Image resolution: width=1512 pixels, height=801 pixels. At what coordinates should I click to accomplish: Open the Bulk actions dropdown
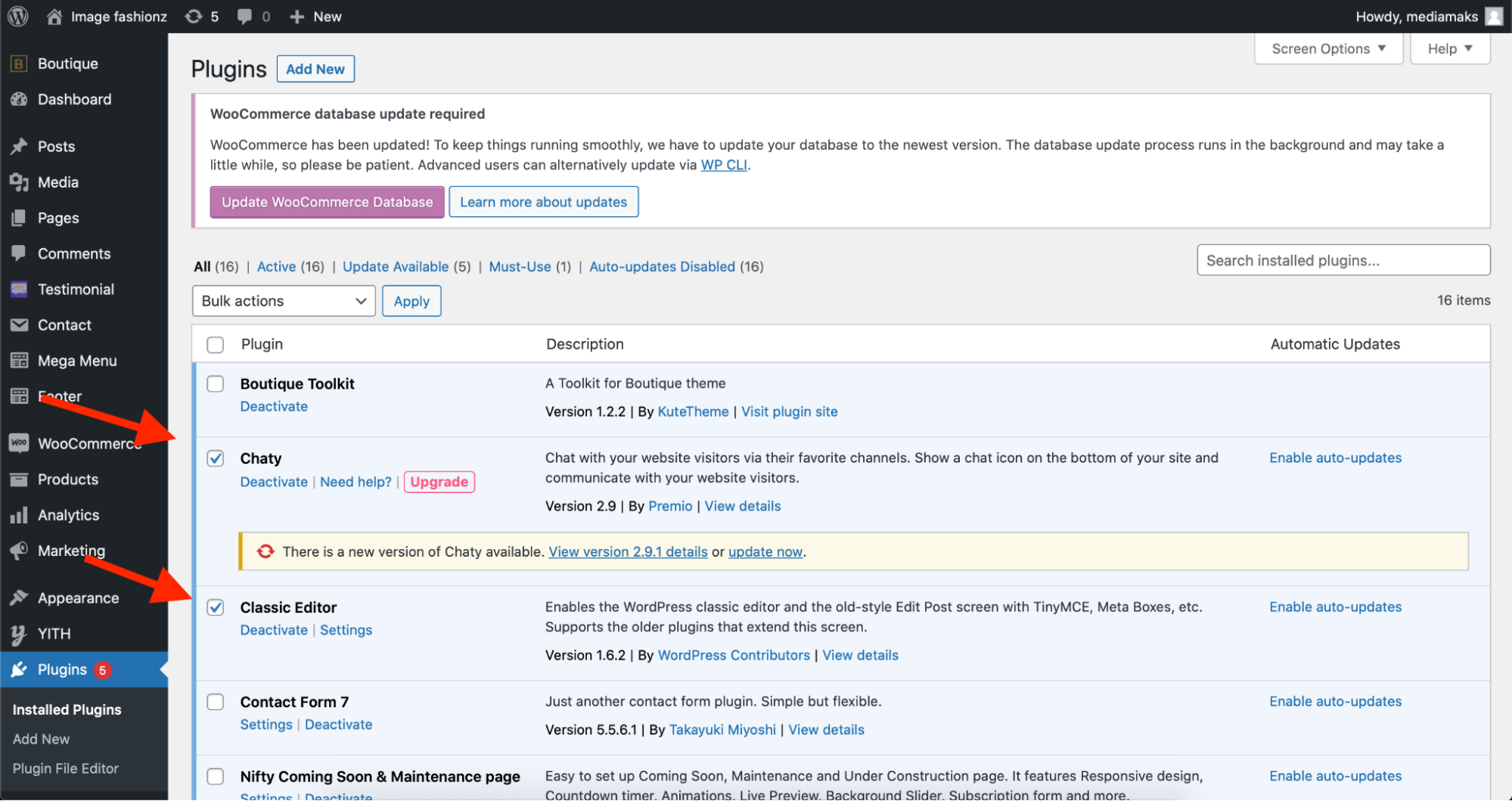coord(284,301)
